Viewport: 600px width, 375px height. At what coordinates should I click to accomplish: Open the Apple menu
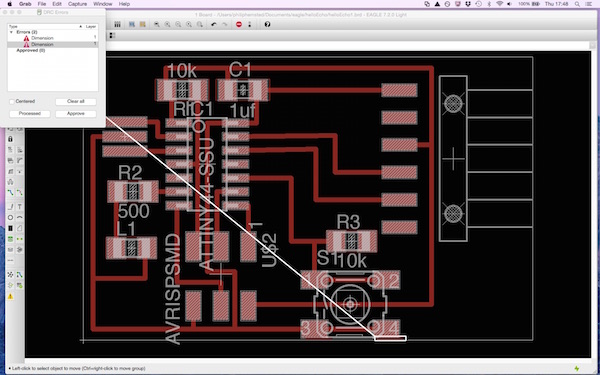[10, 4]
